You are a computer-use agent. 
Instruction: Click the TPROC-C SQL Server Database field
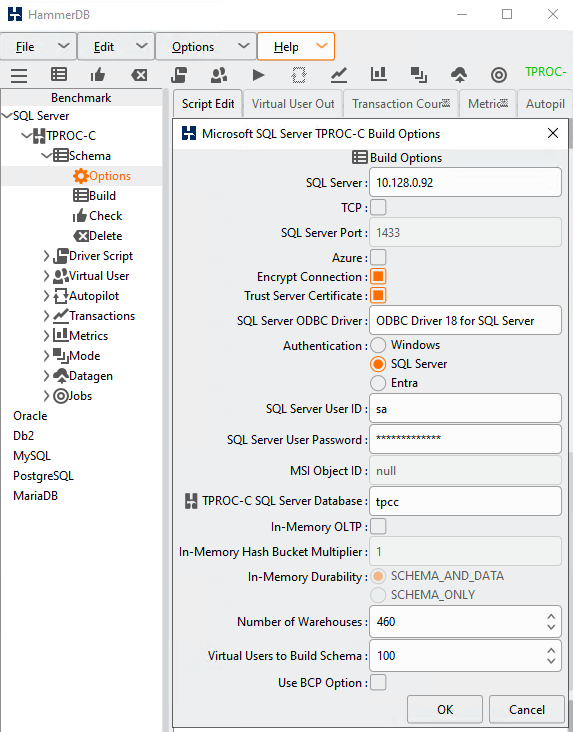[x=465, y=501]
